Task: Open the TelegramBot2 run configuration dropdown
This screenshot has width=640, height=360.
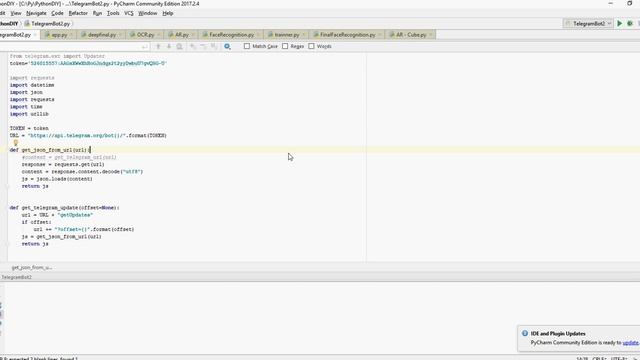Action: pos(589,24)
